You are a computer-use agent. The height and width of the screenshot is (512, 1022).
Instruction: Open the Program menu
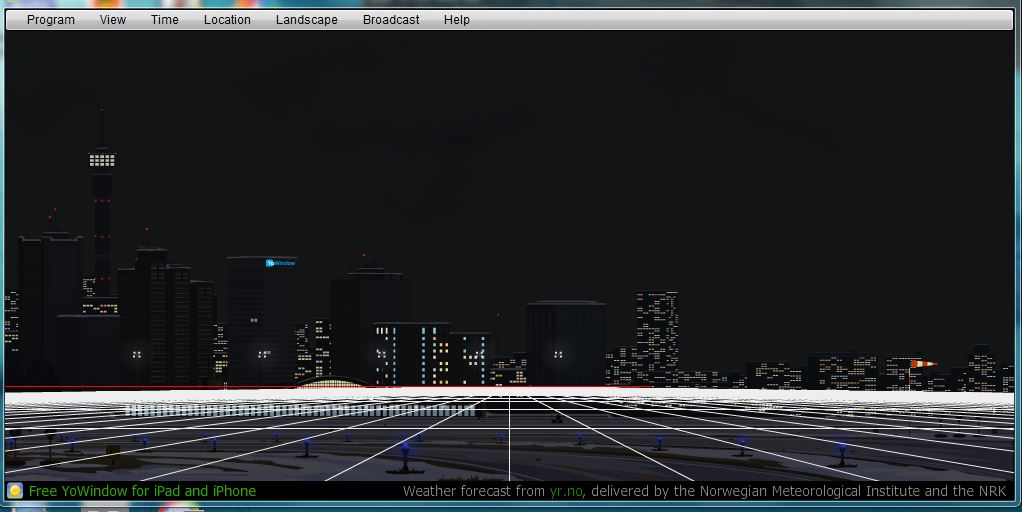click(50, 20)
